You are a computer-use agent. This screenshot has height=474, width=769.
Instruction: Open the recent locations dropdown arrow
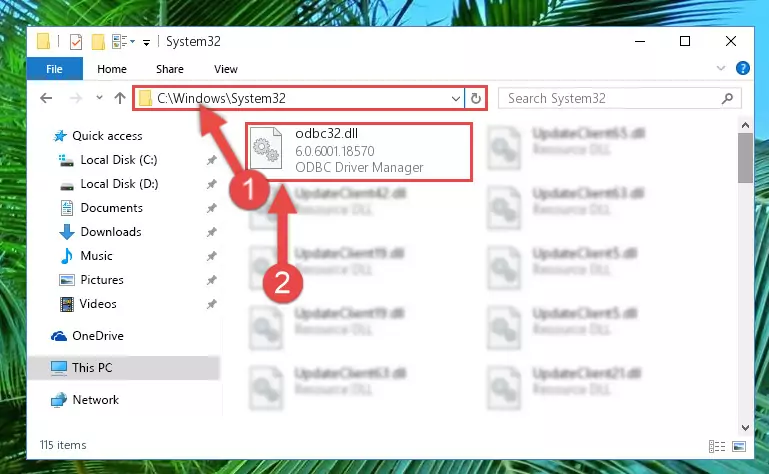pos(99,98)
